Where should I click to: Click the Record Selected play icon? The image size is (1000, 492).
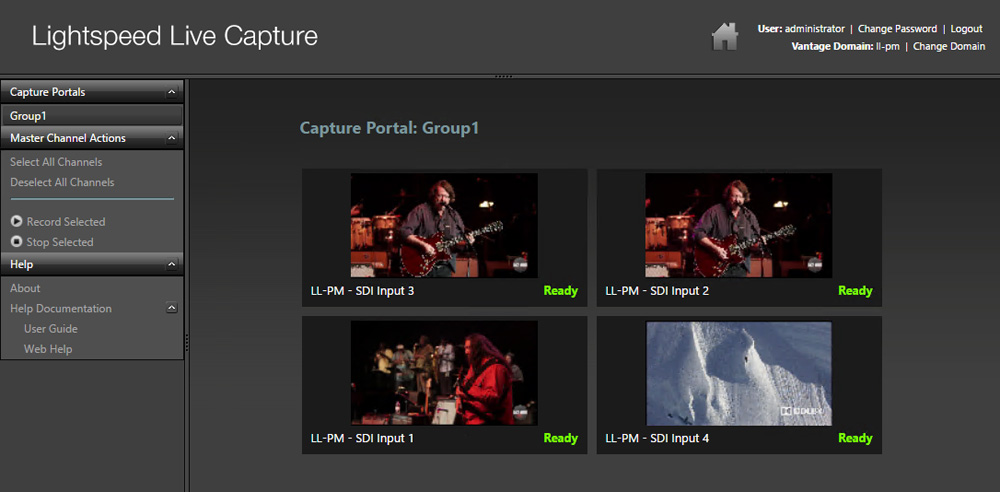[x=17, y=222]
